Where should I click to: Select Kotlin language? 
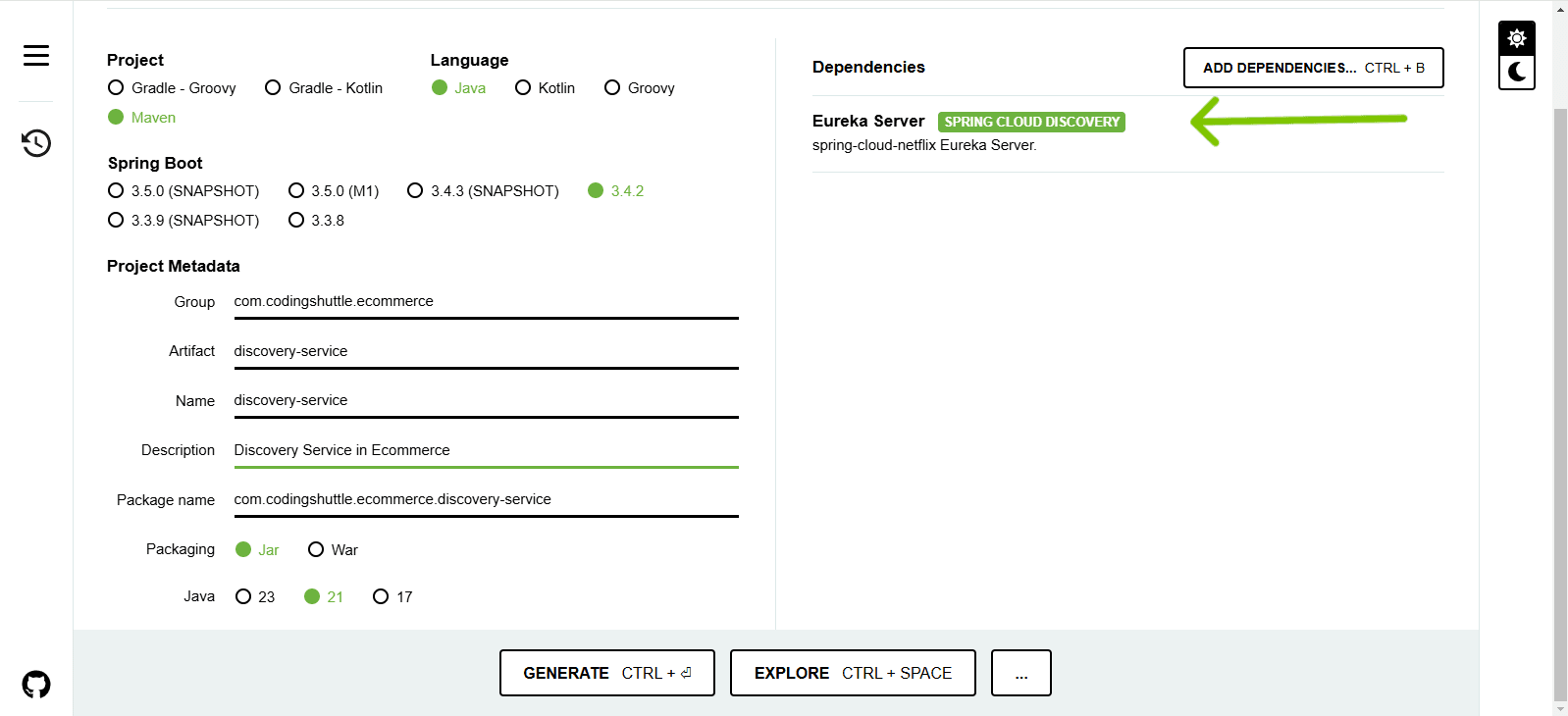point(545,88)
